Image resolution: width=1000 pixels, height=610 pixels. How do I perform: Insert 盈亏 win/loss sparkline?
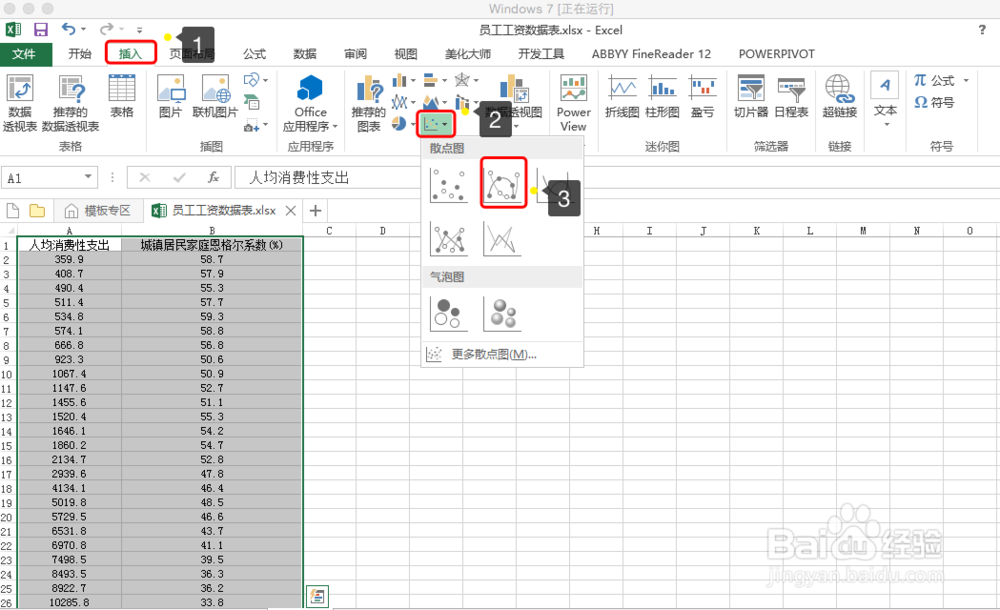point(702,96)
